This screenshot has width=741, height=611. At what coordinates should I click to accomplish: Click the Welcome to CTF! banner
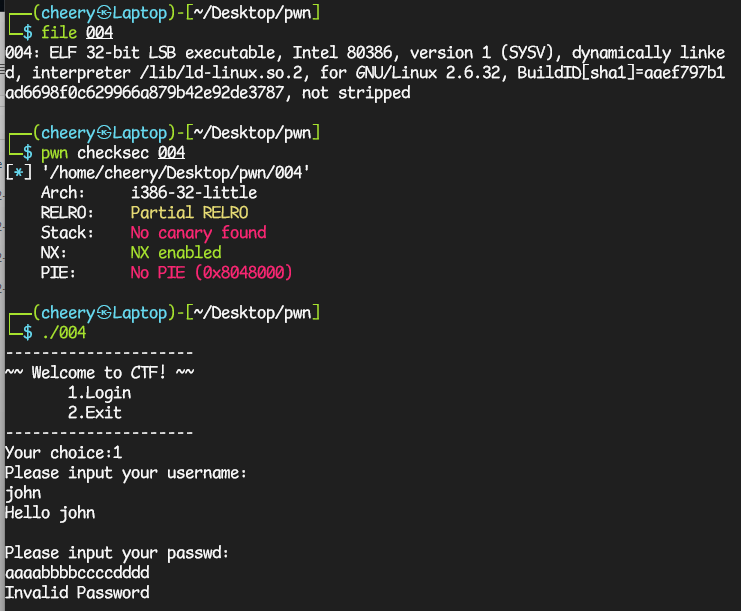[100, 372]
